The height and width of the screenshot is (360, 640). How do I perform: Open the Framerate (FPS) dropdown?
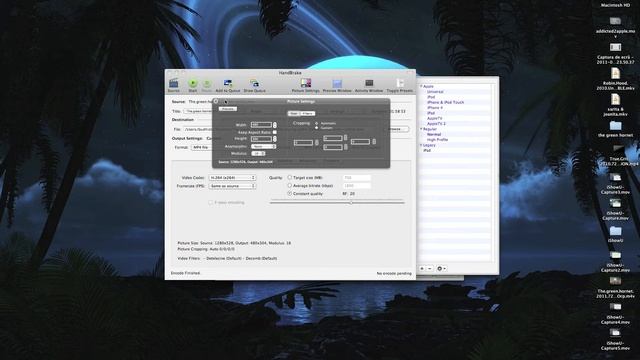[232, 186]
